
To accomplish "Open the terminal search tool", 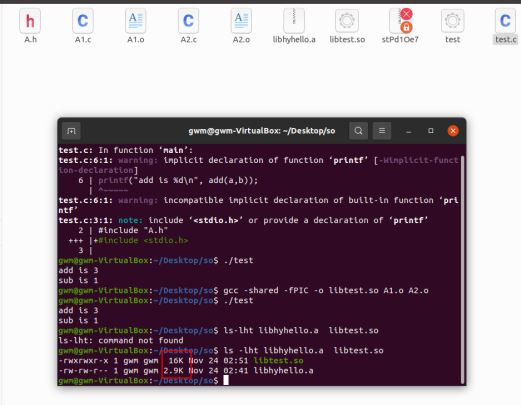I will point(358,131).
